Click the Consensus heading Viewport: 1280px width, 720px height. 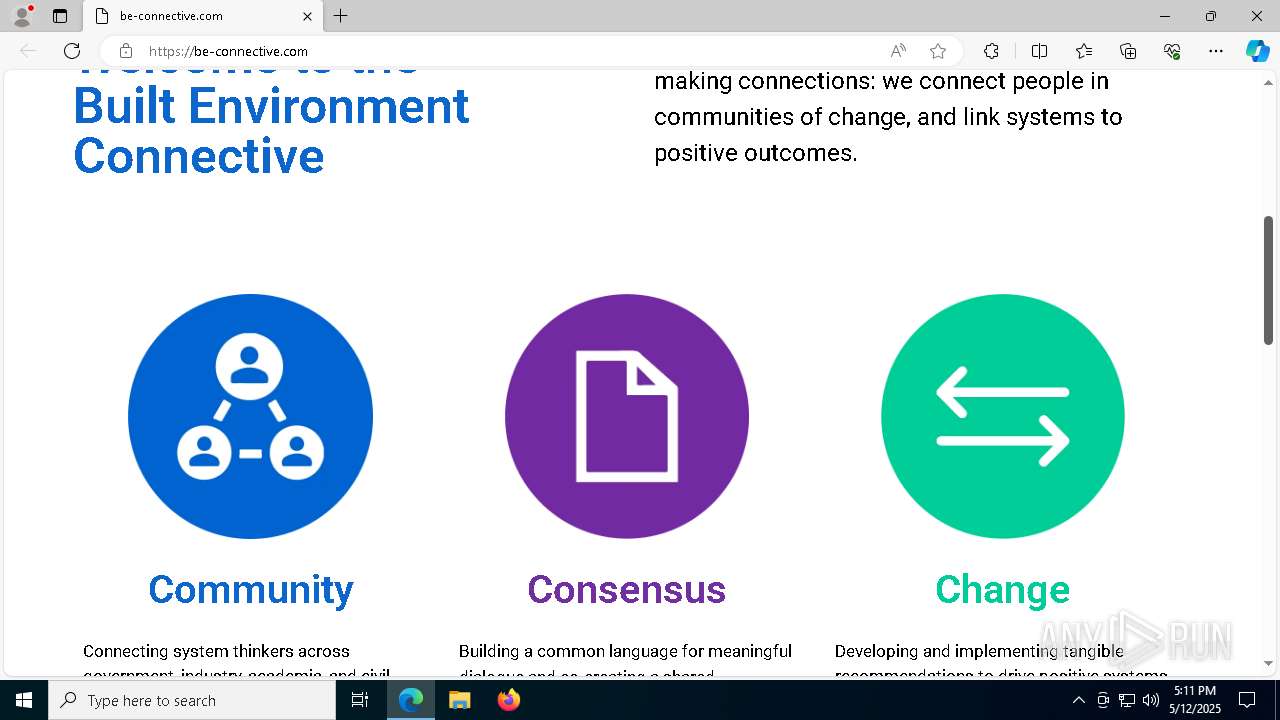[x=627, y=589]
